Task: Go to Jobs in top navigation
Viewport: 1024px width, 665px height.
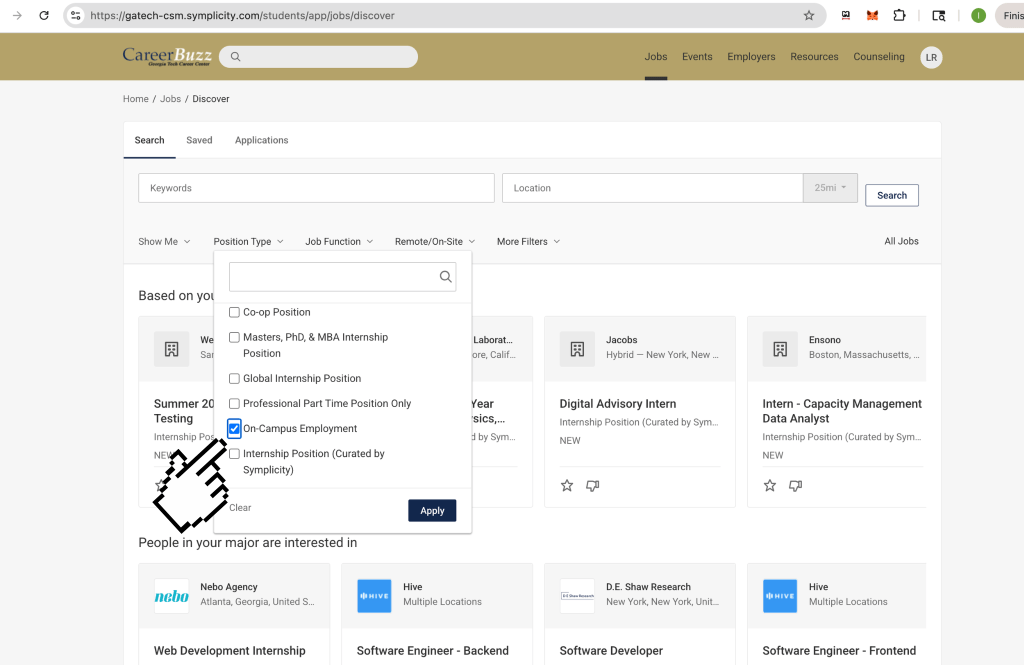Action: 656,57
